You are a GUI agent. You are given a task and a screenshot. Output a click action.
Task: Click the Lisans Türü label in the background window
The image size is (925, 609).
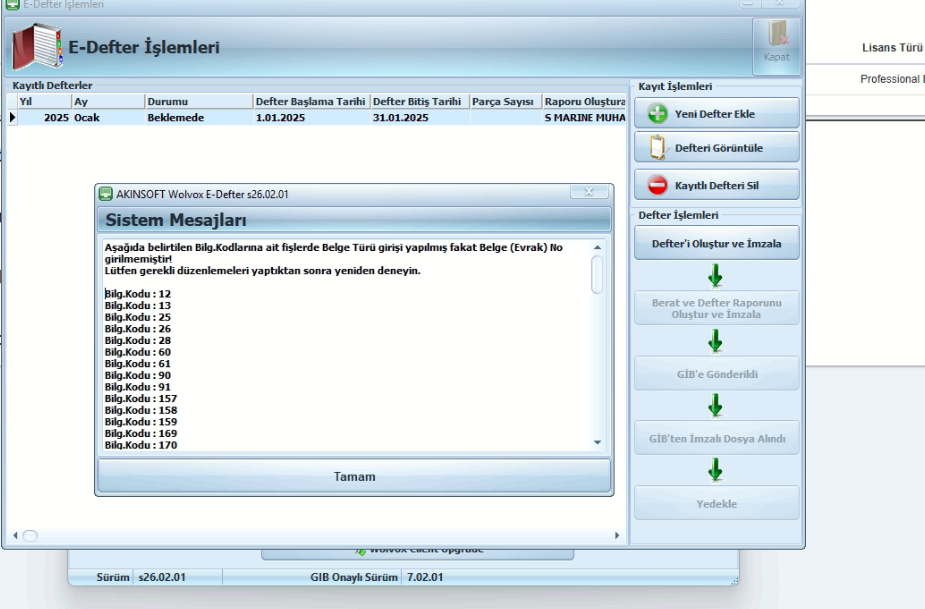892,48
